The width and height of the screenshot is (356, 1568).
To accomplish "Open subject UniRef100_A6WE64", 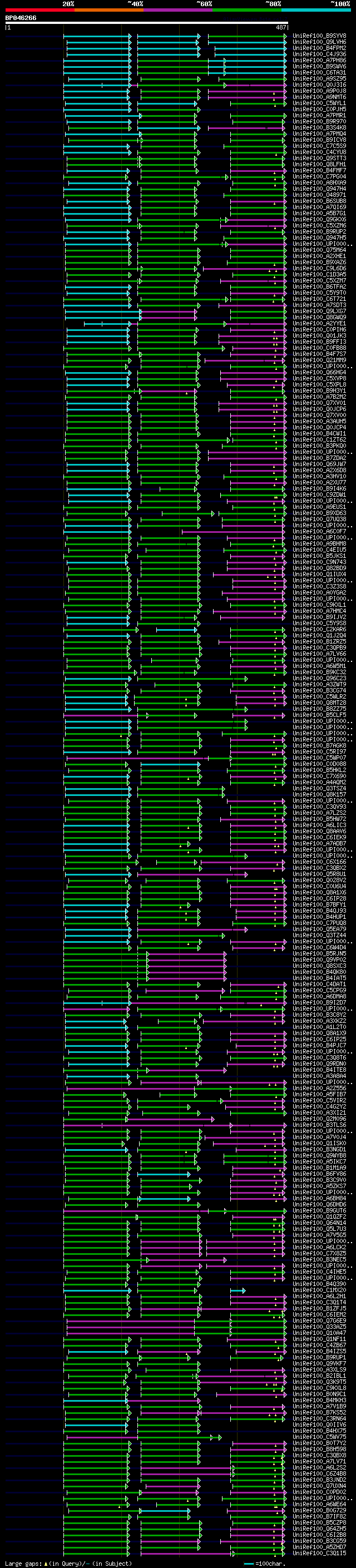I will coord(319,1504).
